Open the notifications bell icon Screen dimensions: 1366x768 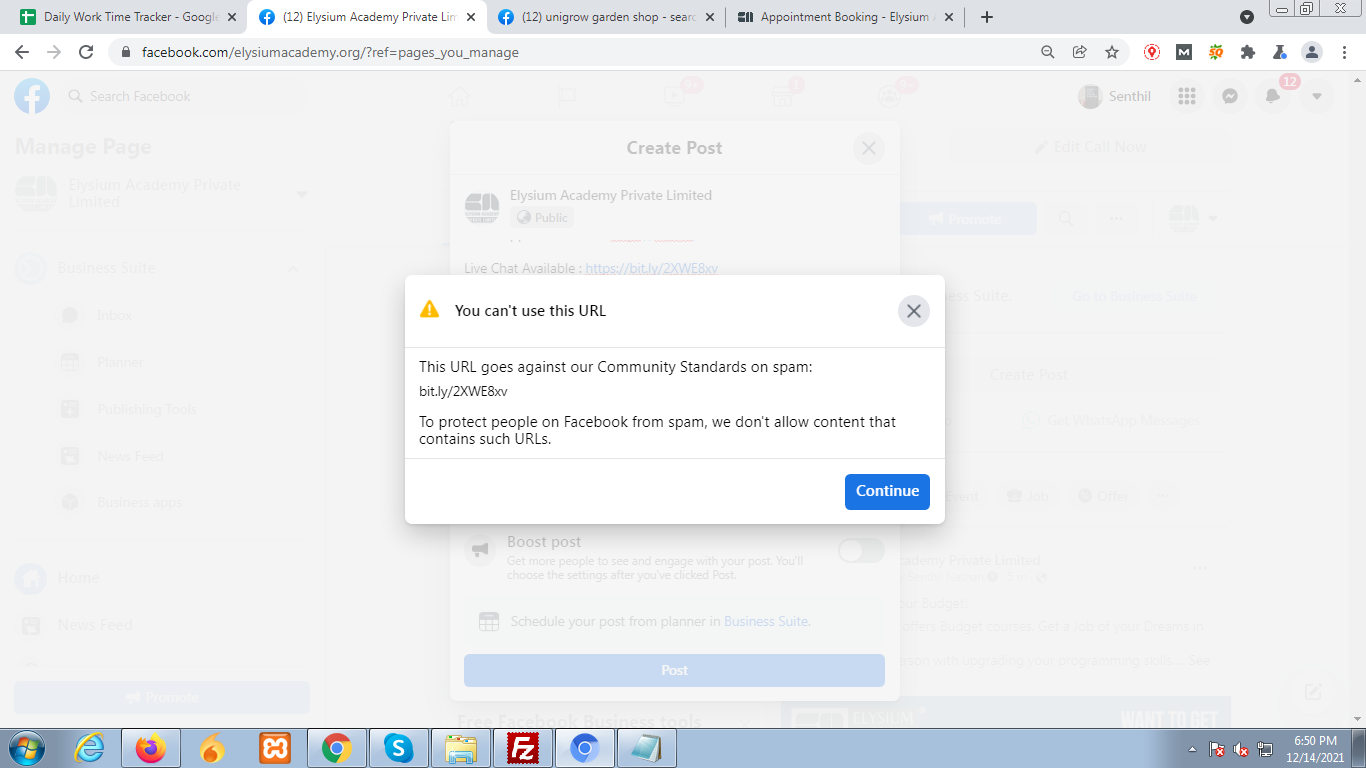coord(1273,95)
